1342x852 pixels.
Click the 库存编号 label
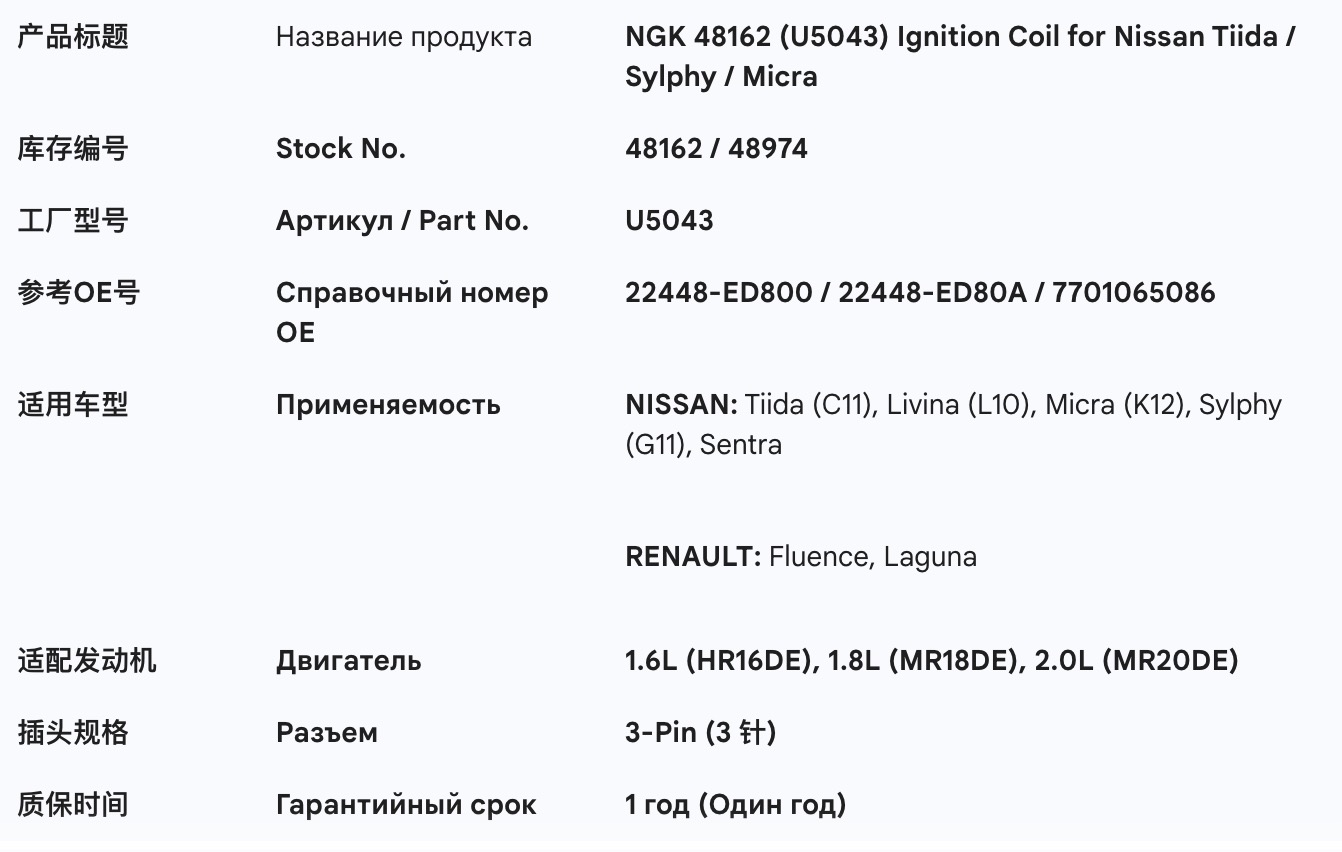point(73,149)
